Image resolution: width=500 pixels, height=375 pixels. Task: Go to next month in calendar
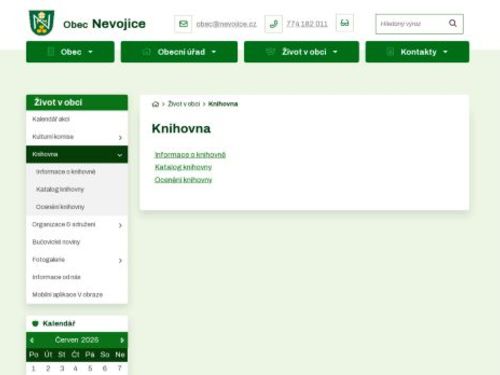click(122, 340)
